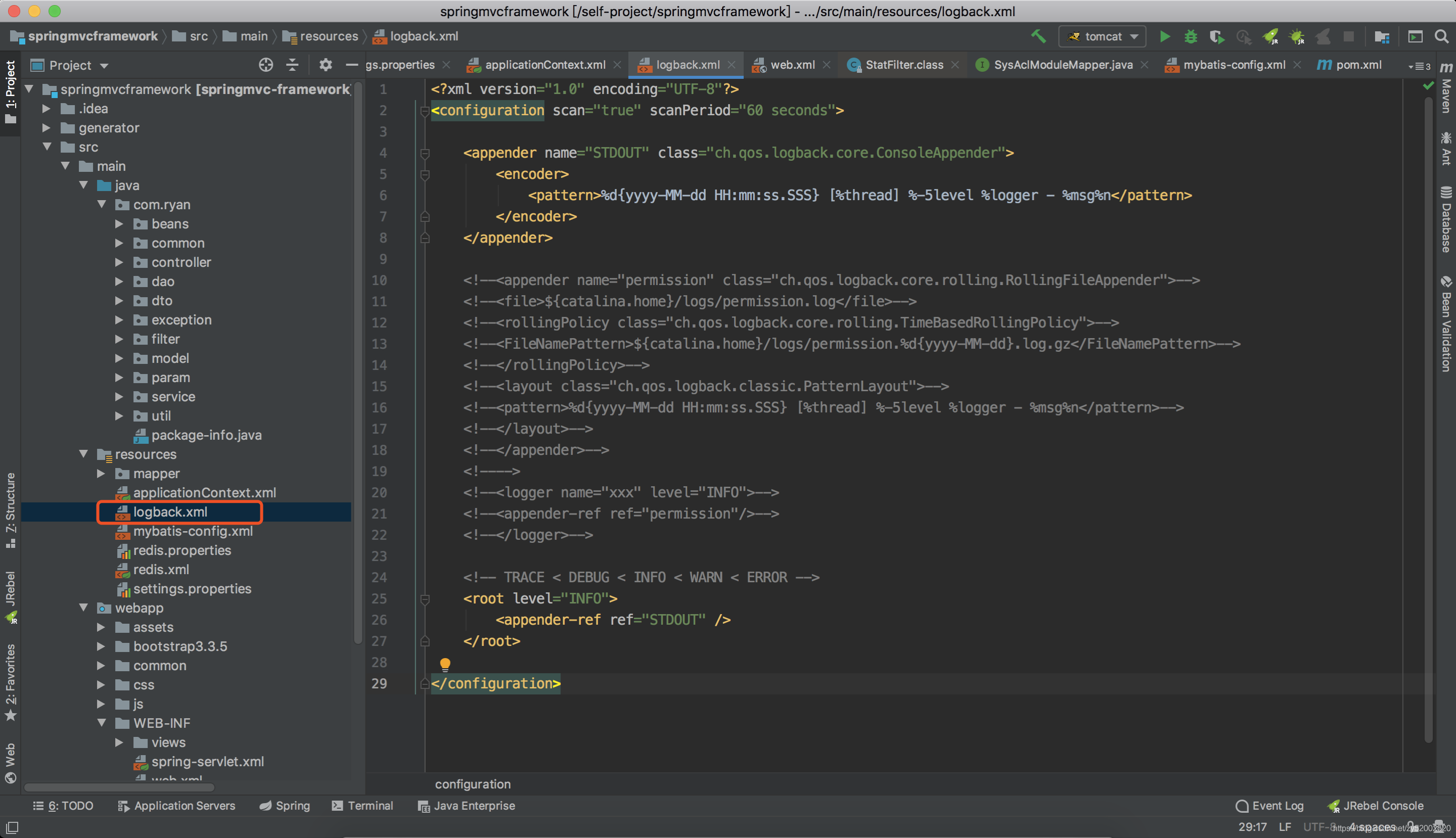Open Project panel settings gear
Image resolution: width=1456 pixels, height=838 pixels.
pyautogui.click(x=325, y=65)
